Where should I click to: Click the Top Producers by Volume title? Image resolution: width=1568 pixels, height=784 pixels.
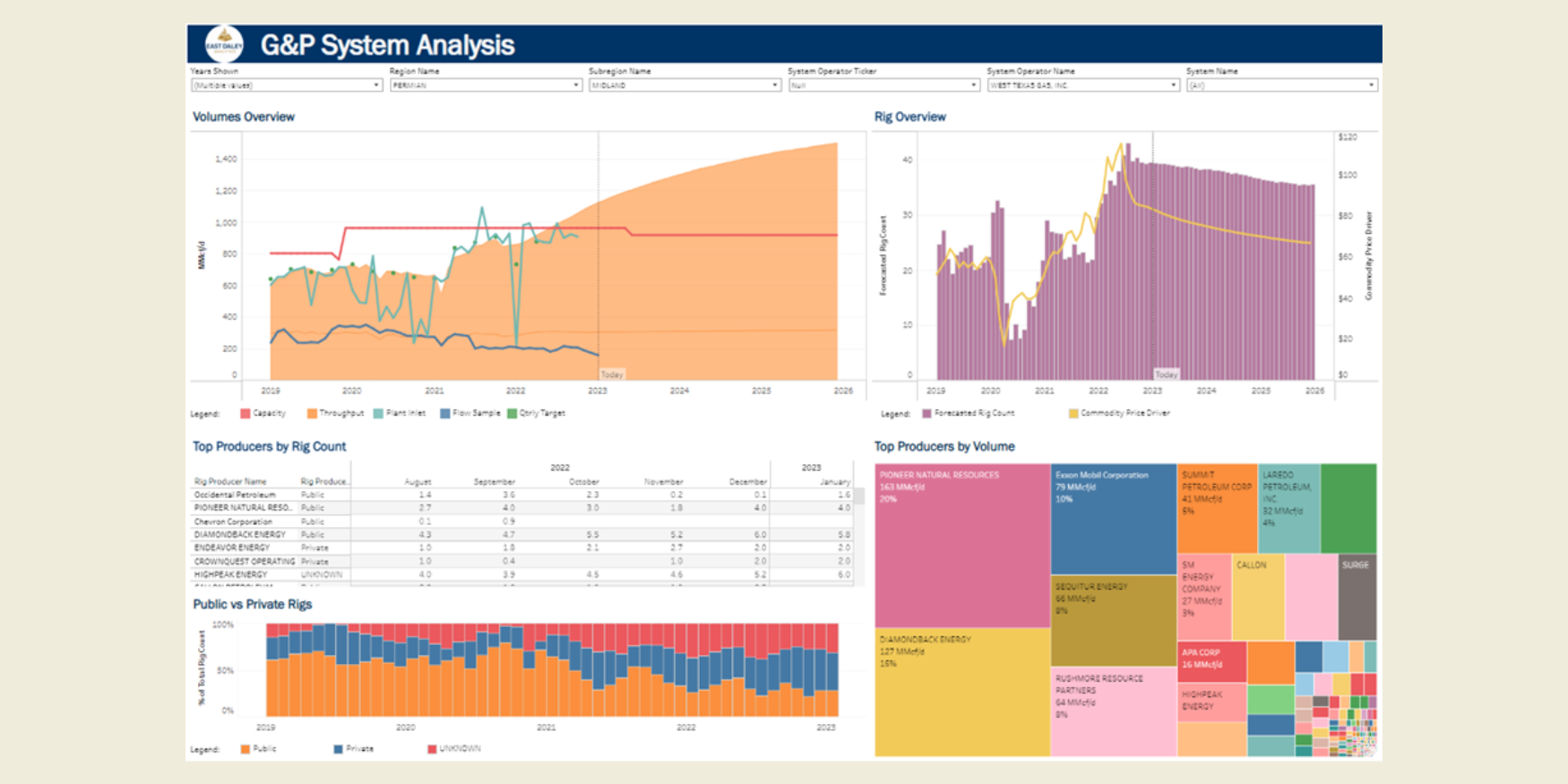coord(944,446)
